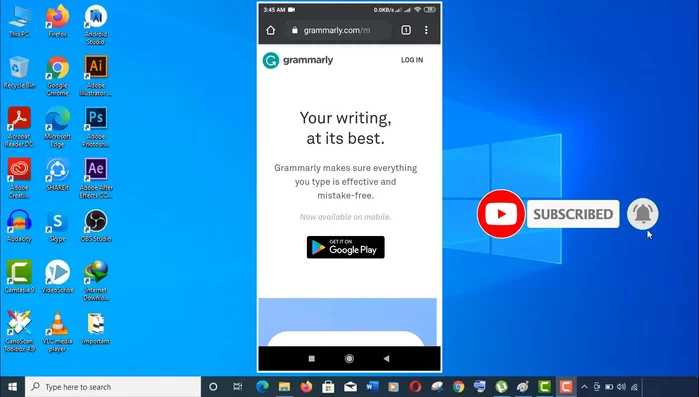Open Internet Download Manager shortcut

96,281
